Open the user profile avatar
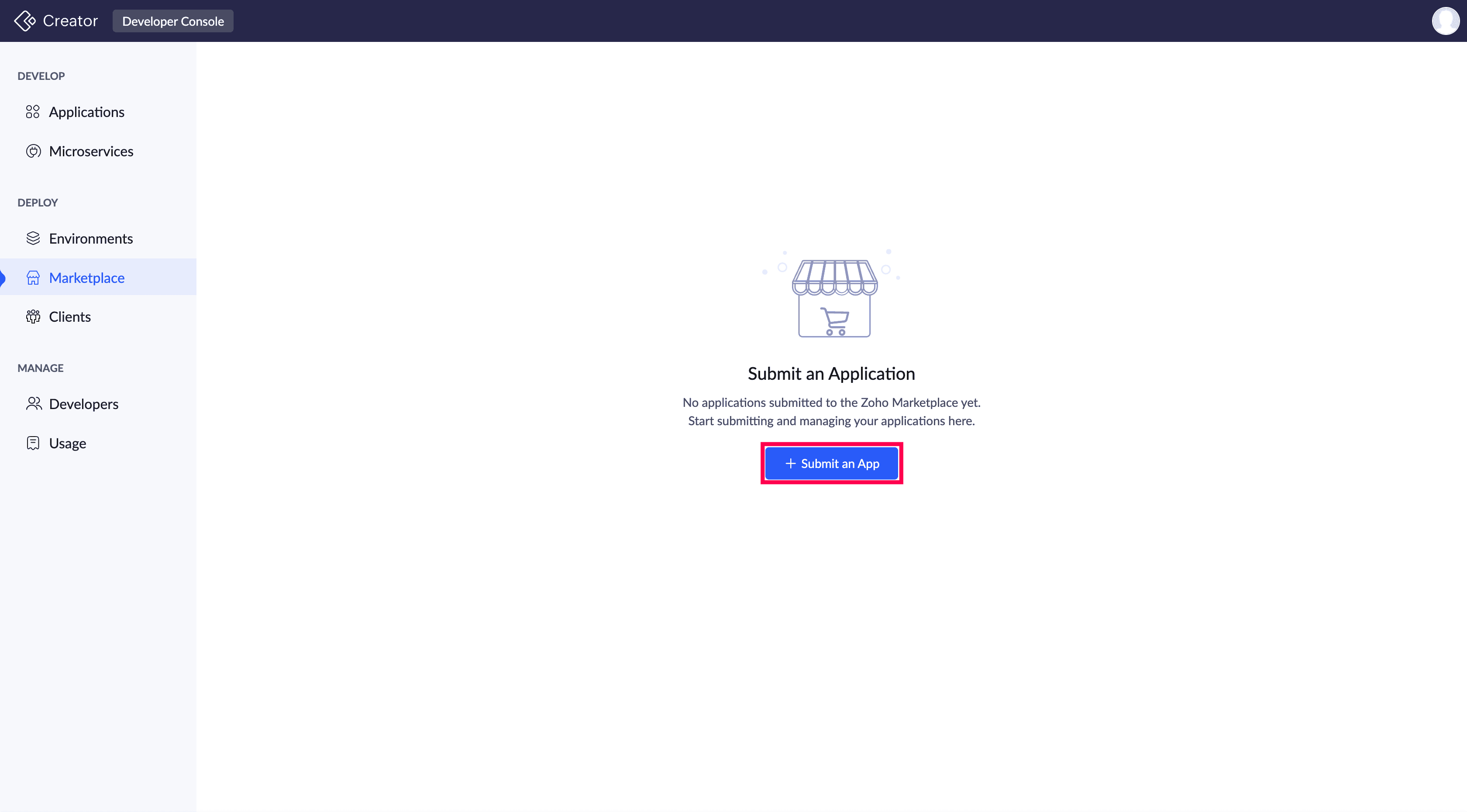The width and height of the screenshot is (1467, 812). 1445,21
